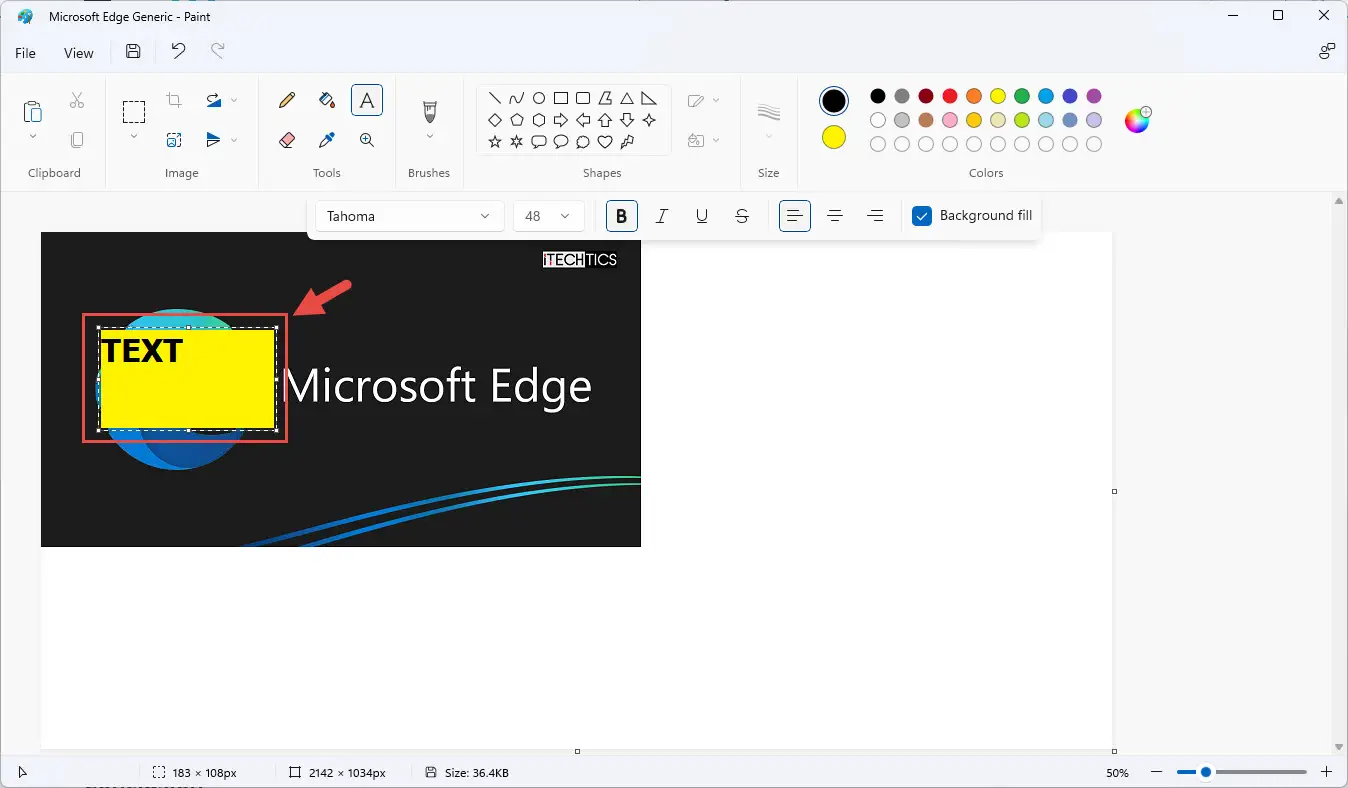The height and width of the screenshot is (788, 1348).
Task: Open the line Size selector
Action: 768,120
